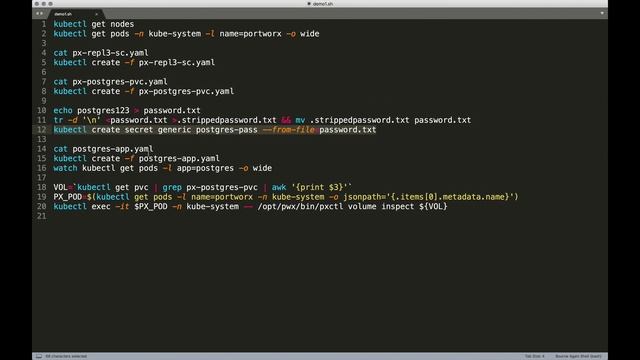This screenshot has height=360, width=640.
Task: Click the next tab arrow
Action: (x=41, y=14)
